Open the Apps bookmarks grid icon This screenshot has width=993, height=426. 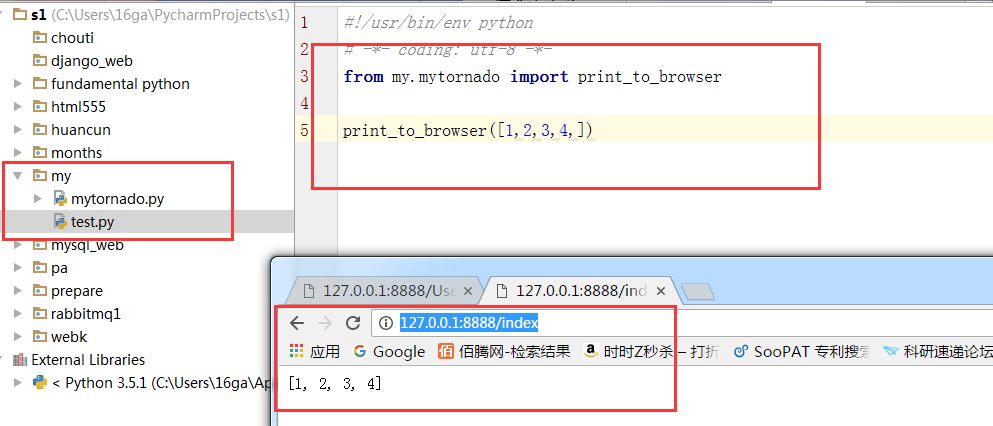click(x=296, y=351)
